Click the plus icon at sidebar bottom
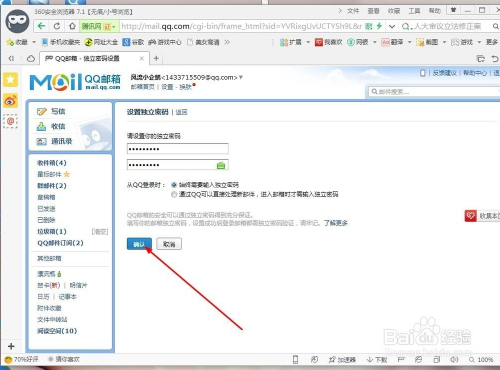The width and height of the screenshot is (500, 370). (11, 346)
